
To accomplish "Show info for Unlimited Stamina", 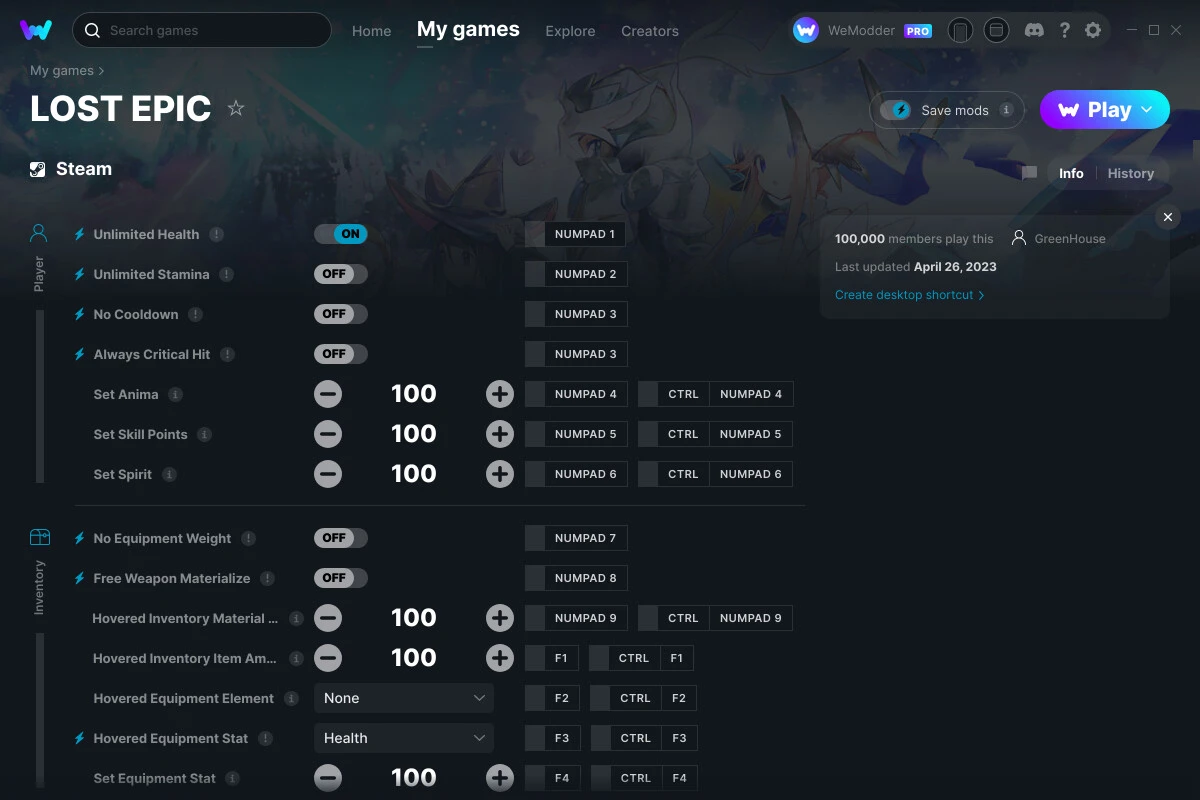I will pyautogui.click(x=226, y=274).
